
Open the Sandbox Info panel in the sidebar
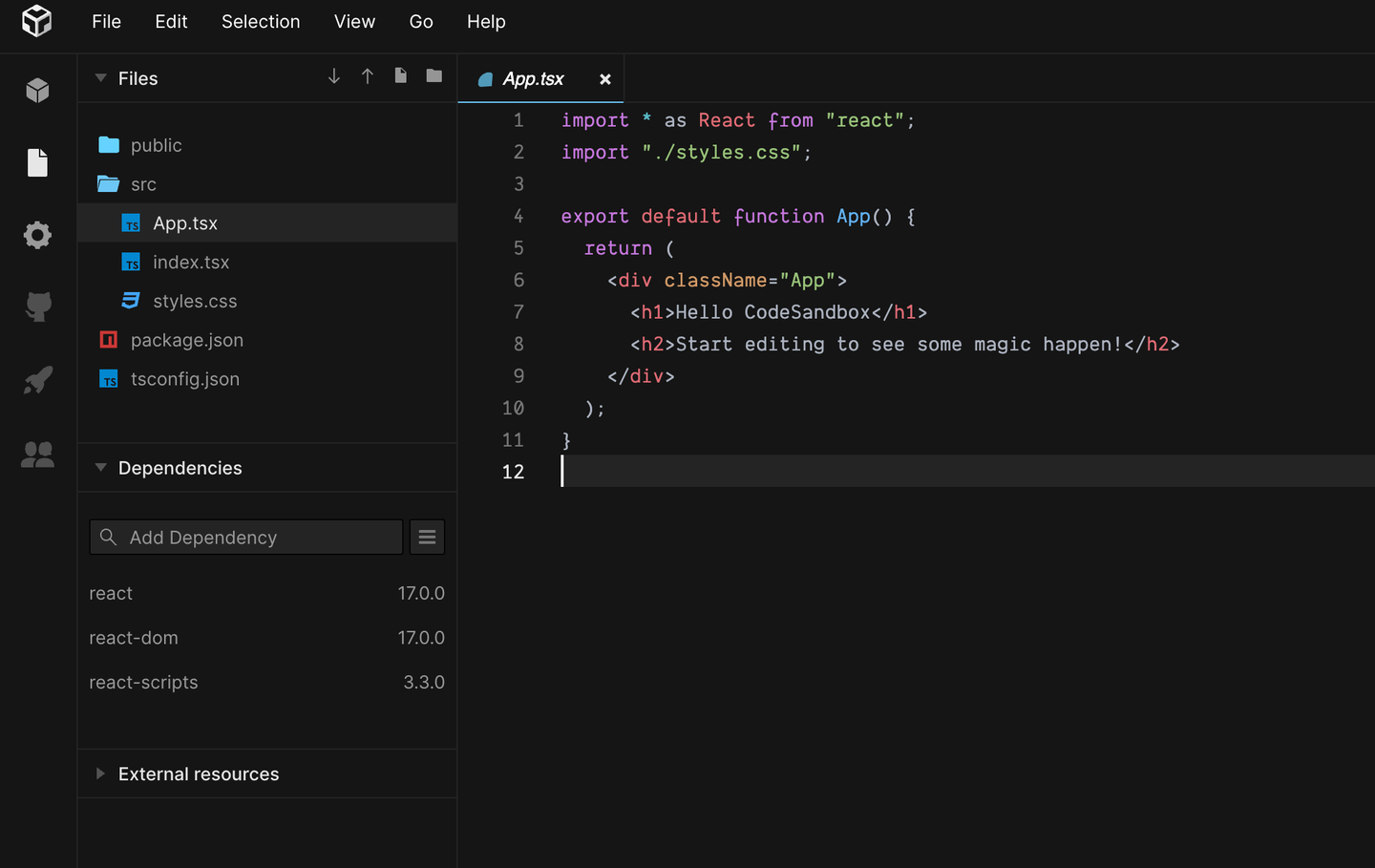click(x=37, y=90)
